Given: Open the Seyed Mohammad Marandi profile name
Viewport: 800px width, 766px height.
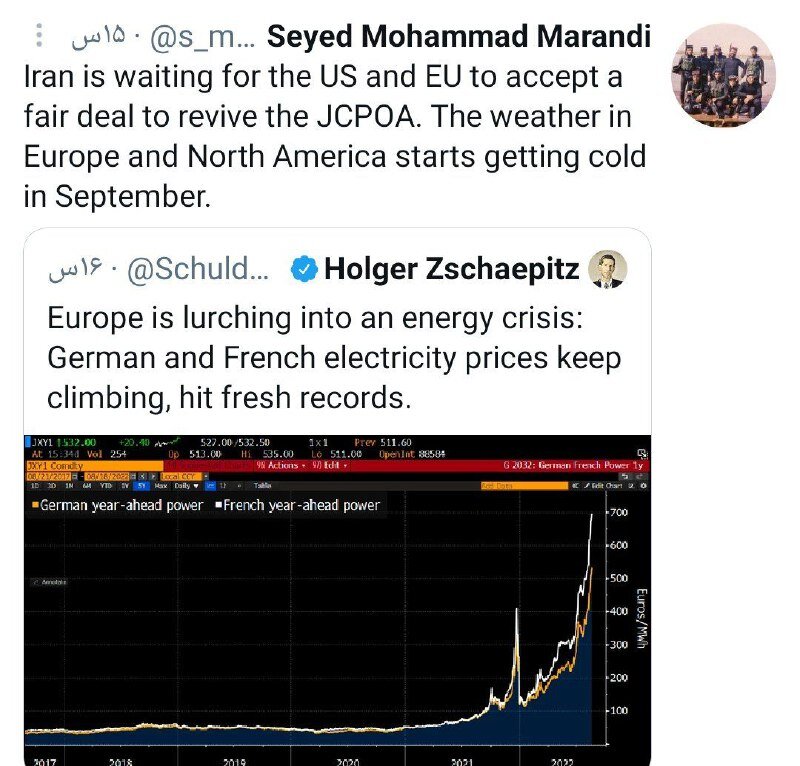Looking at the screenshot, I should (460, 37).
